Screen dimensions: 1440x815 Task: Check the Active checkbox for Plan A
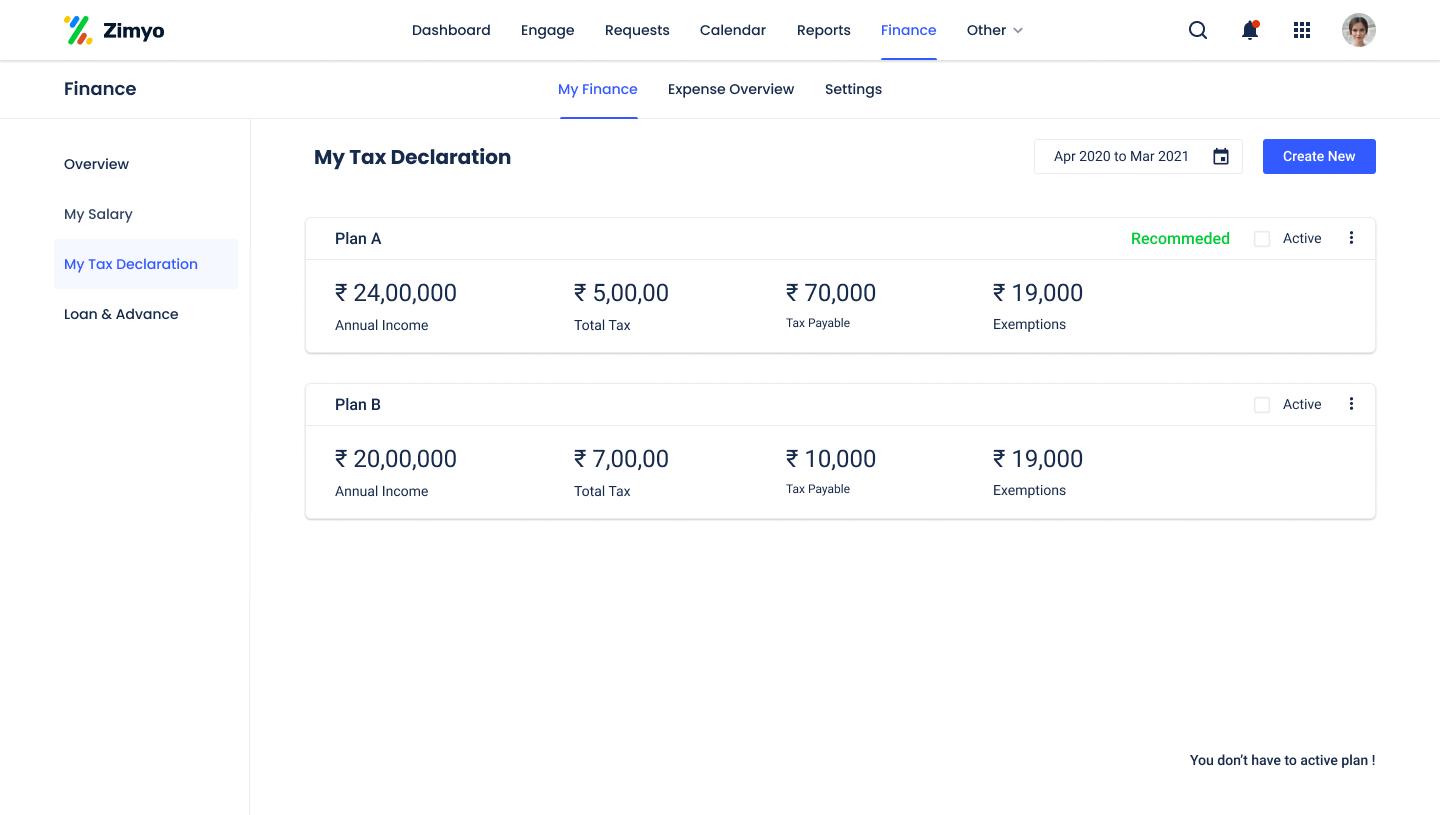click(x=1262, y=239)
